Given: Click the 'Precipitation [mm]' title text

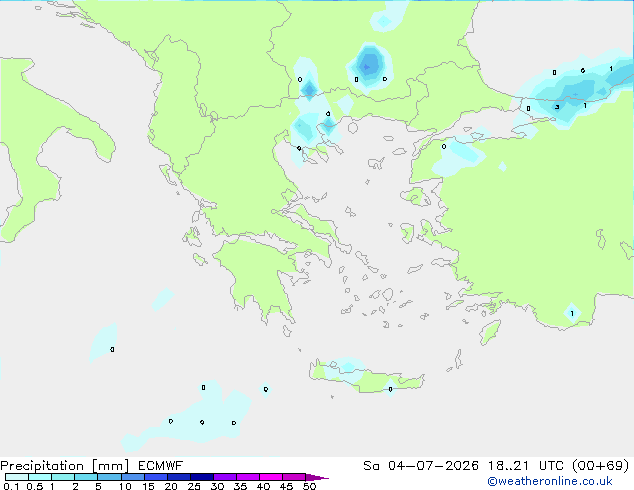Looking at the screenshot, I should tap(65, 466).
